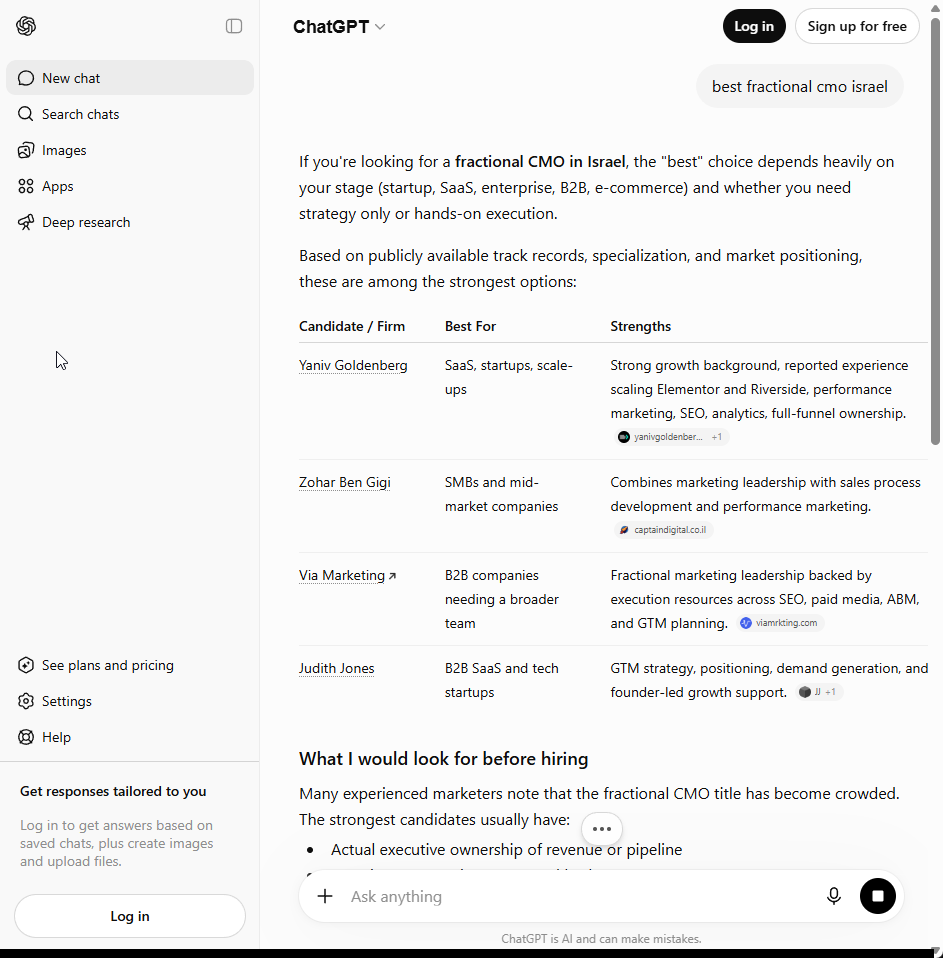The image size is (943, 958).
Task: Click 'Get responses tailored to you' text
Action: tap(113, 791)
